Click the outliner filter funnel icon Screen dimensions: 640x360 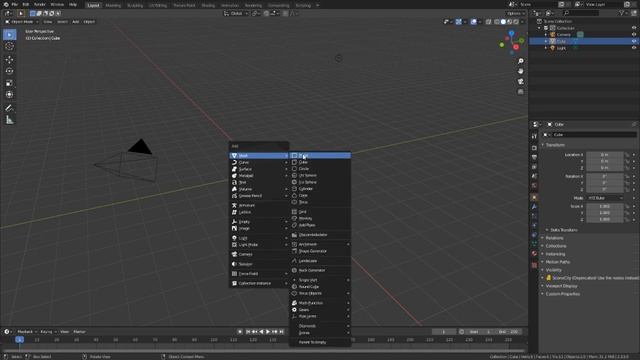[622, 13]
